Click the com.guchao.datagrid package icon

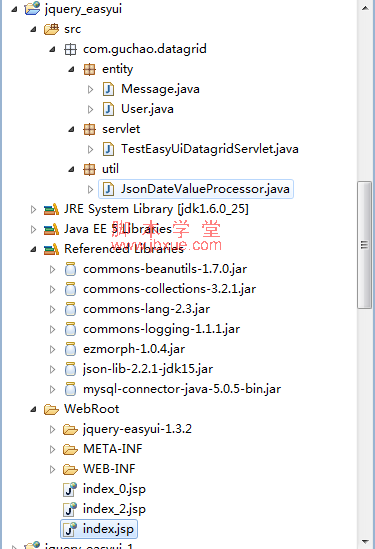[70, 49]
